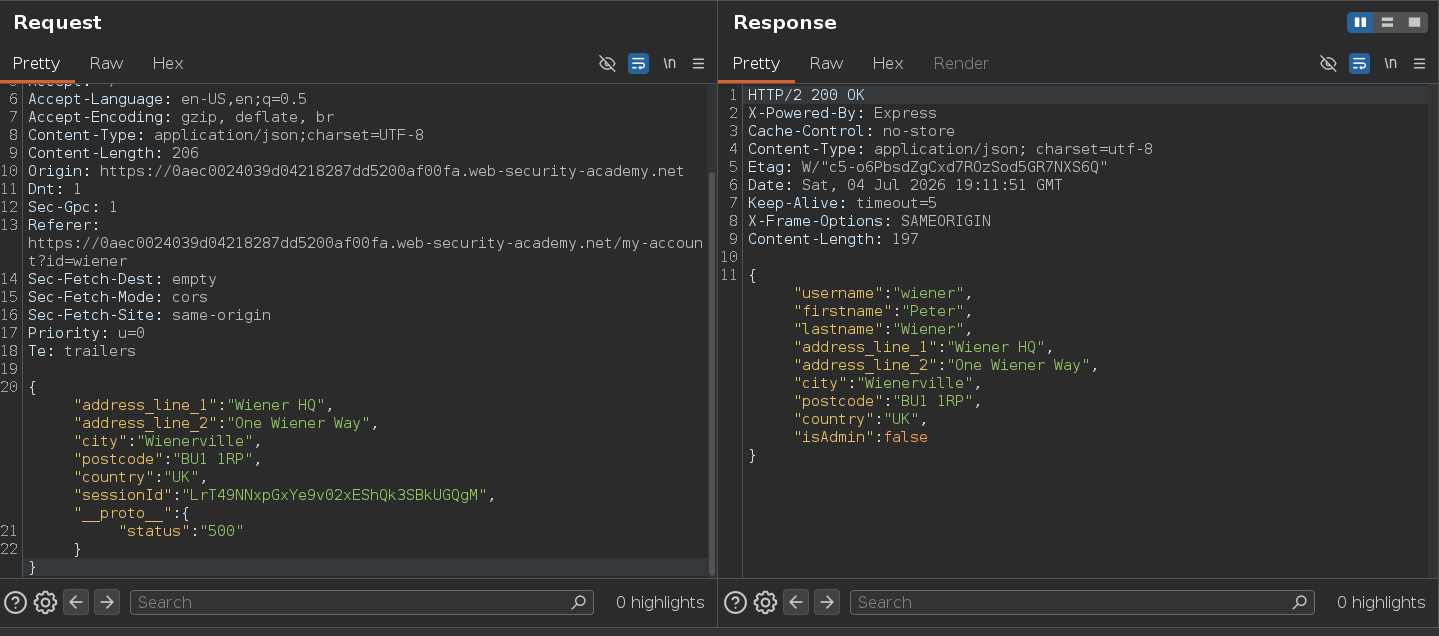Toggle show newlines \n in Response panel
This screenshot has width=1439, height=636.
[1390, 63]
